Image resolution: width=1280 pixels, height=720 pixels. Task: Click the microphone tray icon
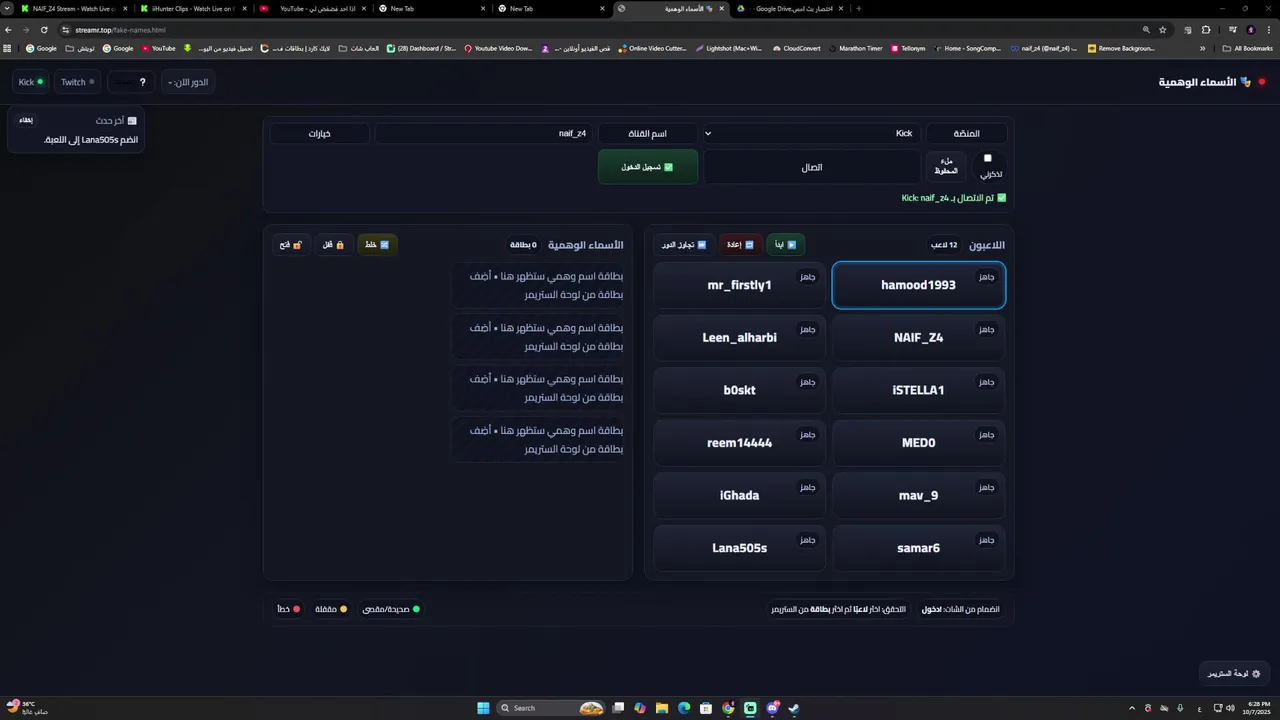point(1180,708)
